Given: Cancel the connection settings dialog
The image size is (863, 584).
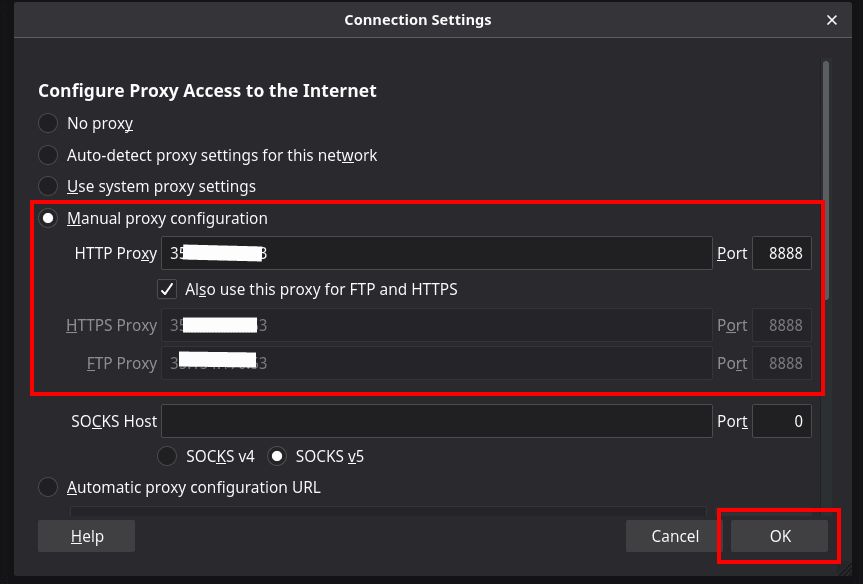Looking at the screenshot, I should [x=675, y=536].
